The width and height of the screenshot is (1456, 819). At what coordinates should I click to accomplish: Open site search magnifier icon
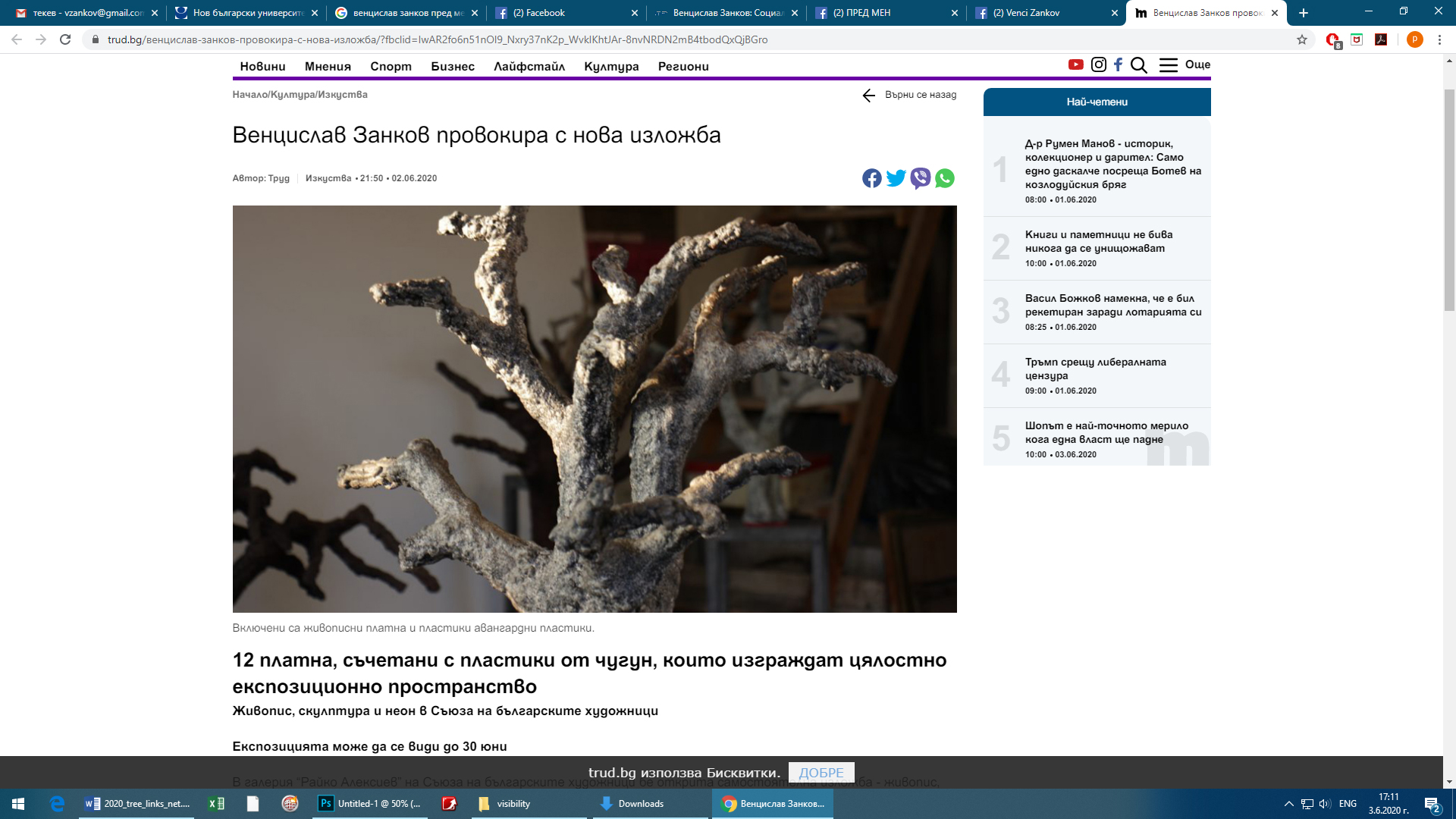1138,65
